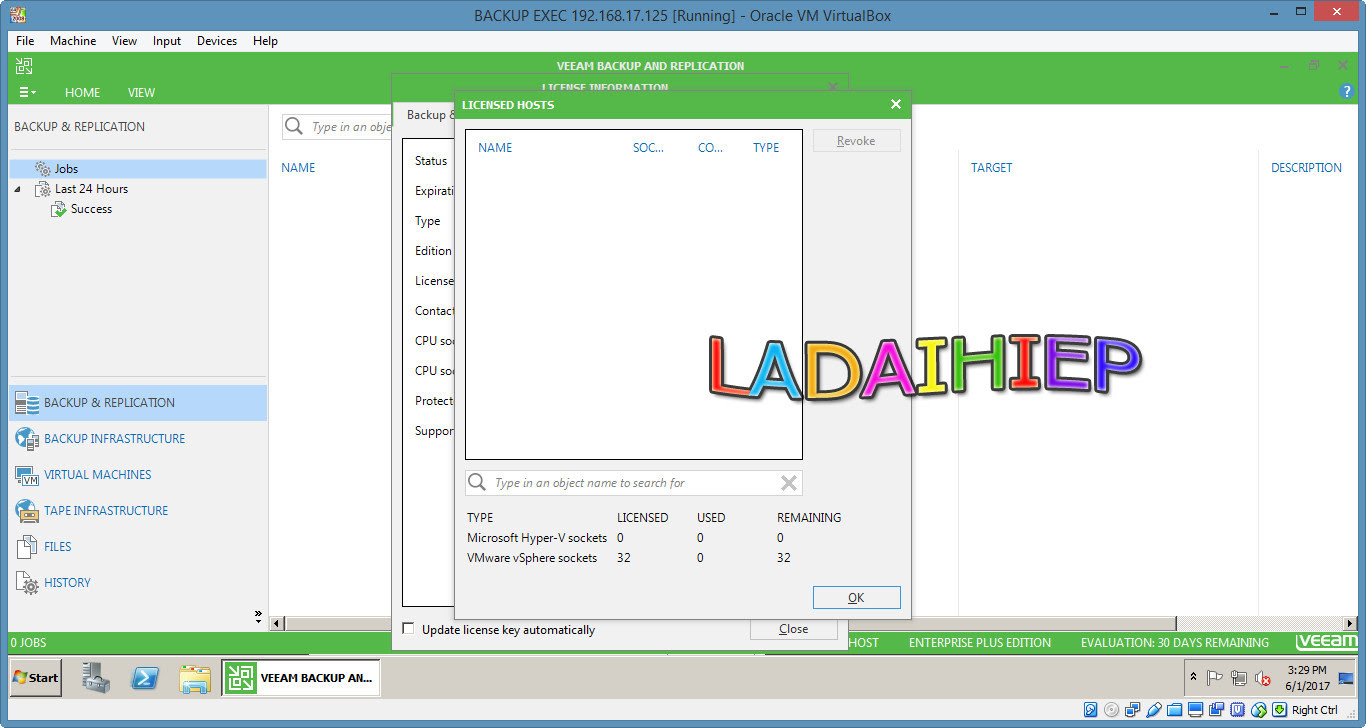The image size is (1366, 728).
Task: Clear Licensed Hosts search with X icon
Action: click(789, 483)
